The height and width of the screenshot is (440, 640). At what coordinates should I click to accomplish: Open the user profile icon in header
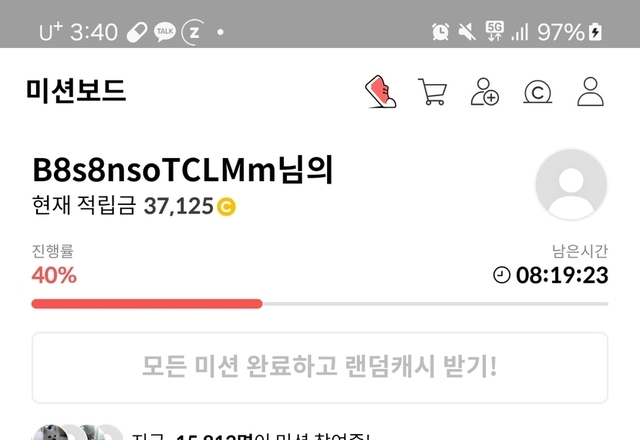pos(590,91)
